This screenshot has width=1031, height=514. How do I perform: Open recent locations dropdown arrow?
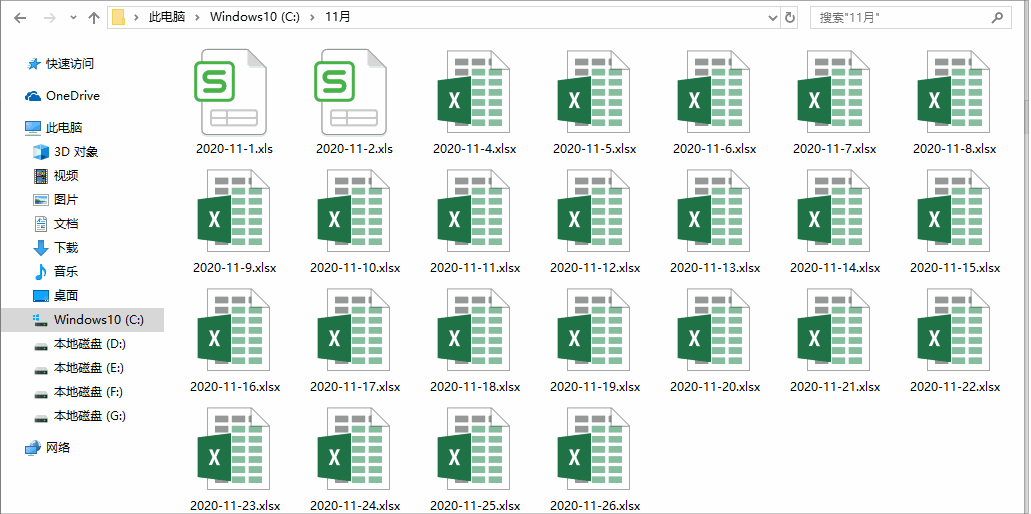[72, 18]
